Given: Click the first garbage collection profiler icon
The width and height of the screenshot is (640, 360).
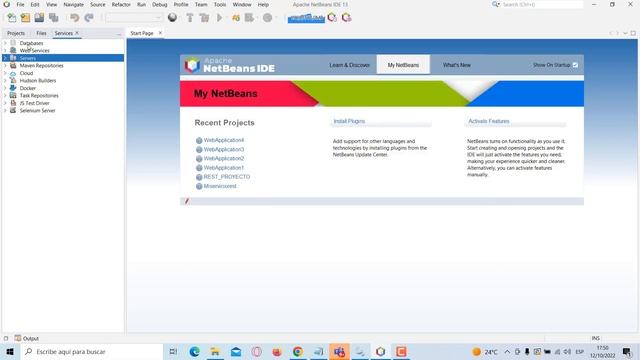Looking at the screenshot, I should 332,18.
